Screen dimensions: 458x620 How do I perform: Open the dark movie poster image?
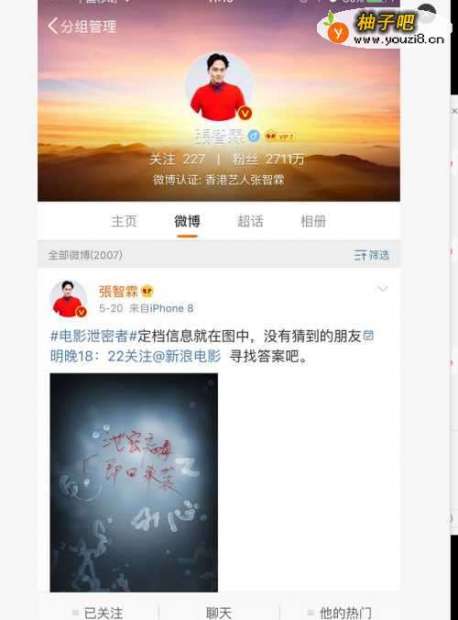pos(134,482)
